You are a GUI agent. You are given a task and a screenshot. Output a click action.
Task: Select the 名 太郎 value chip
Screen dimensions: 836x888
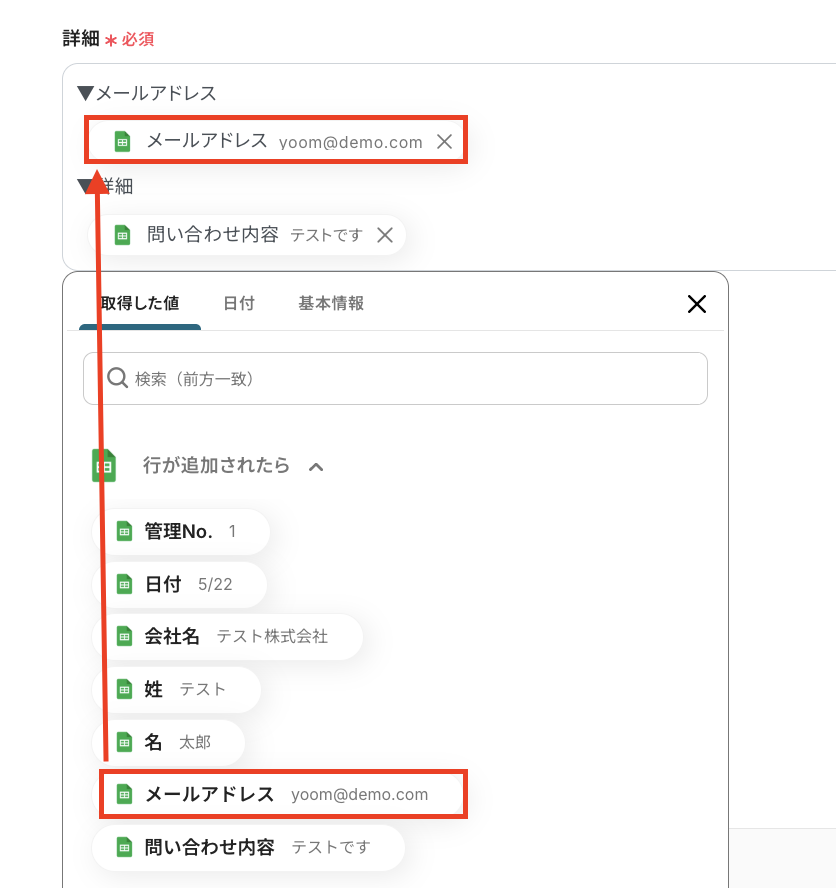pyautogui.click(x=168, y=742)
